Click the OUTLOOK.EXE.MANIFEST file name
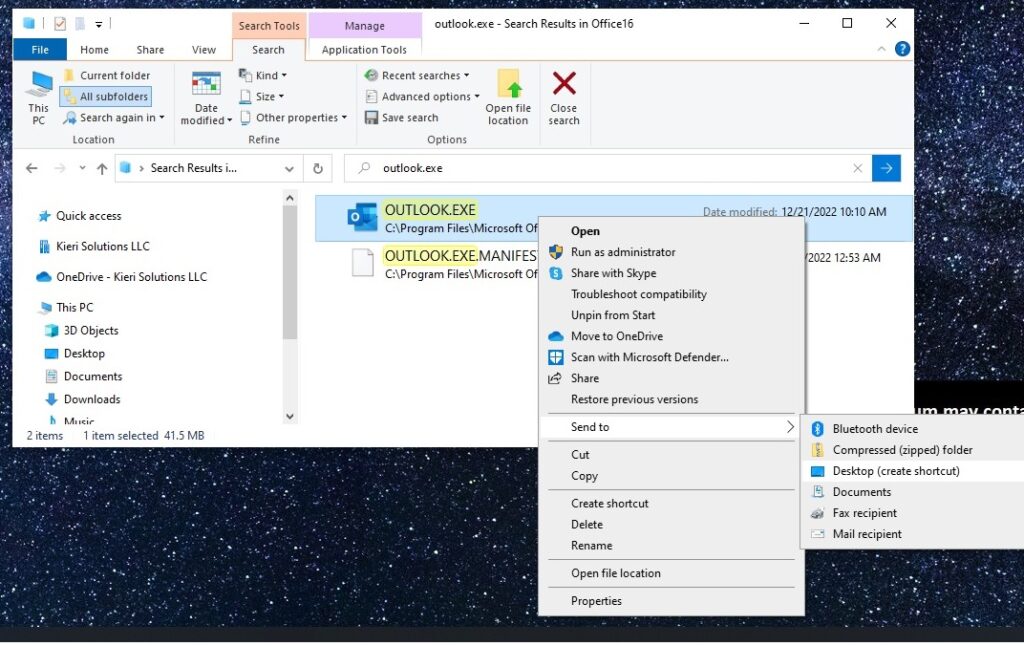1024x646 pixels. tap(460, 256)
